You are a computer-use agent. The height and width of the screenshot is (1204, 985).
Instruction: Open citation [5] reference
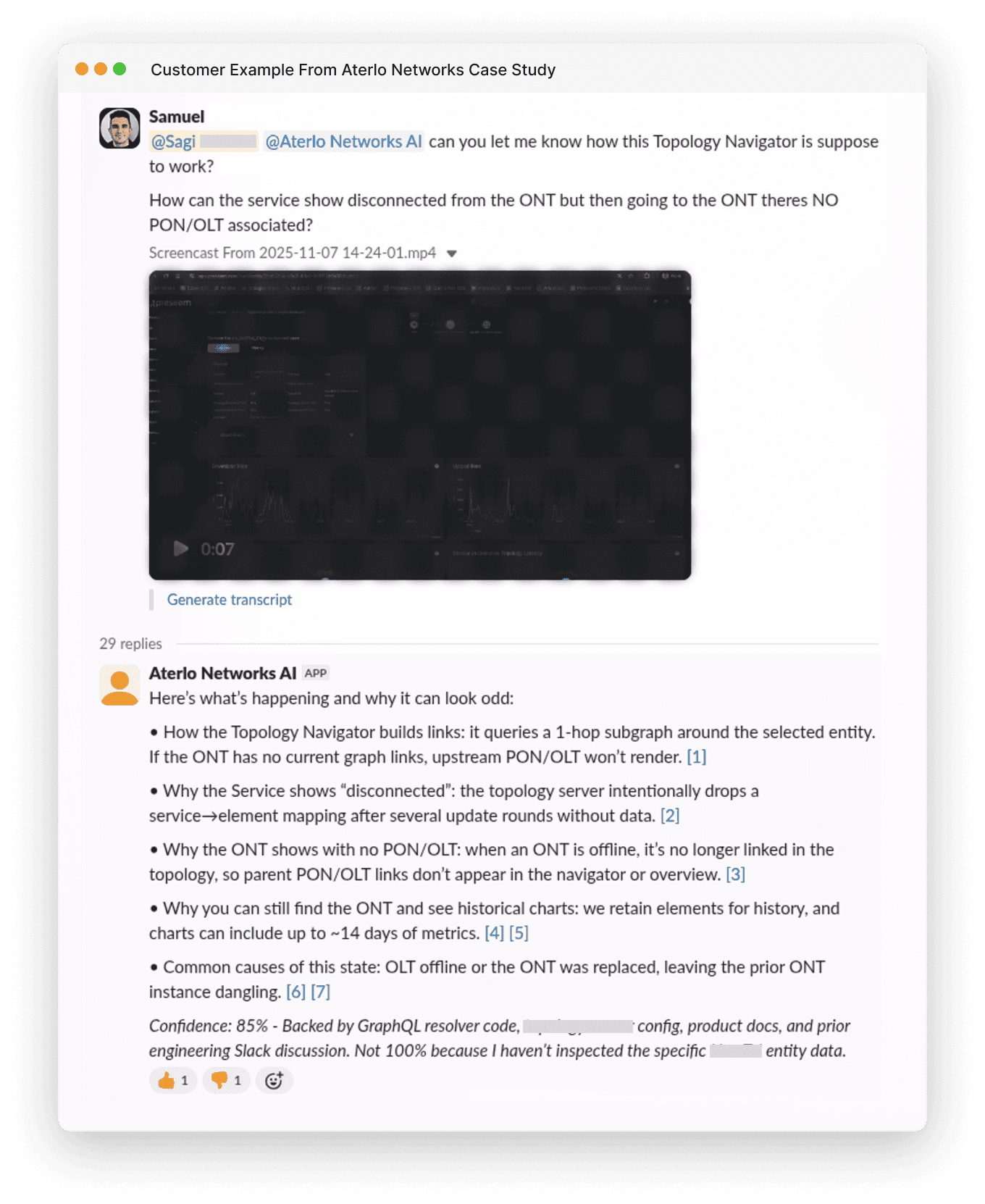[519, 932]
